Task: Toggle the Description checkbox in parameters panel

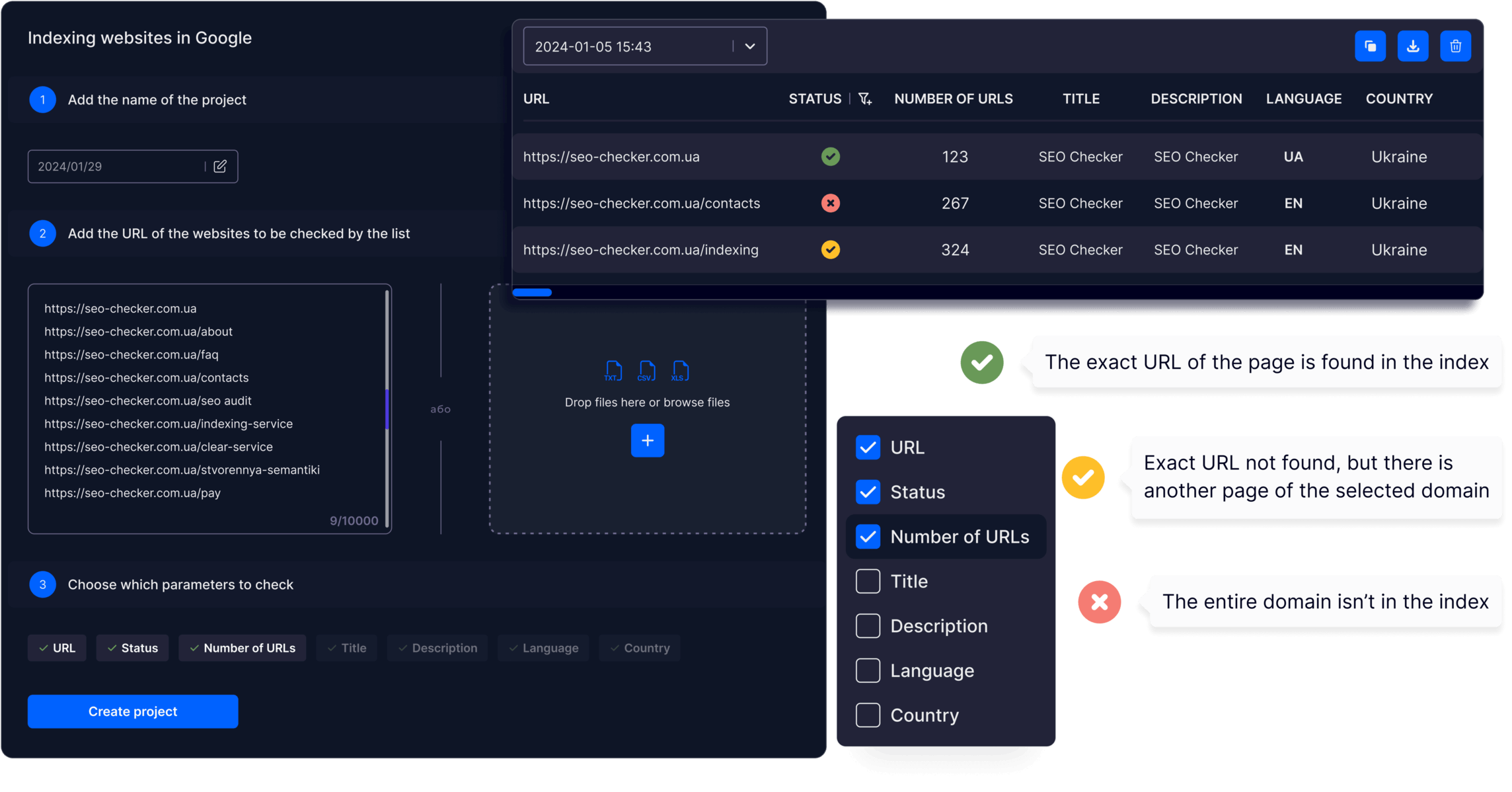Action: [x=867, y=626]
